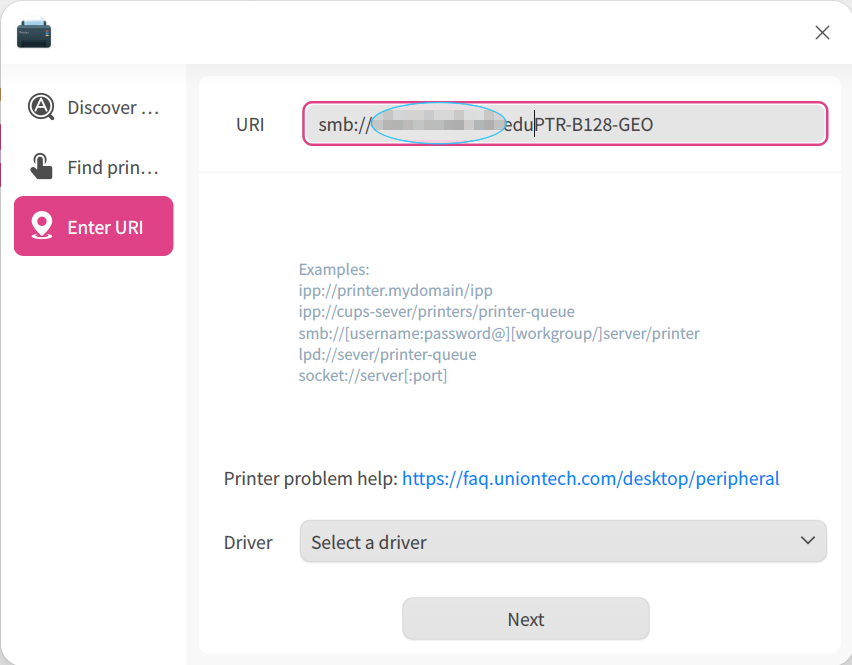Switch to the Find printer tab

coord(93,167)
